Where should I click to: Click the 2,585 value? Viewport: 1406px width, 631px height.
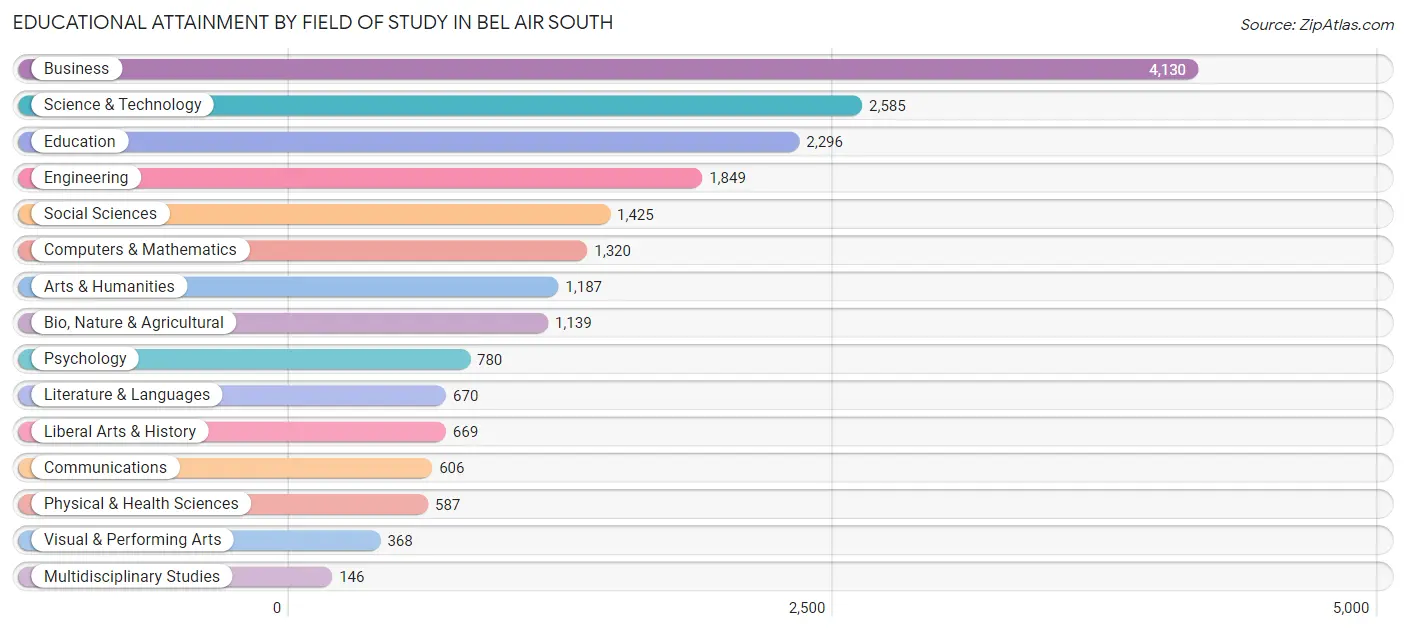pyautogui.click(x=887, y=106)
